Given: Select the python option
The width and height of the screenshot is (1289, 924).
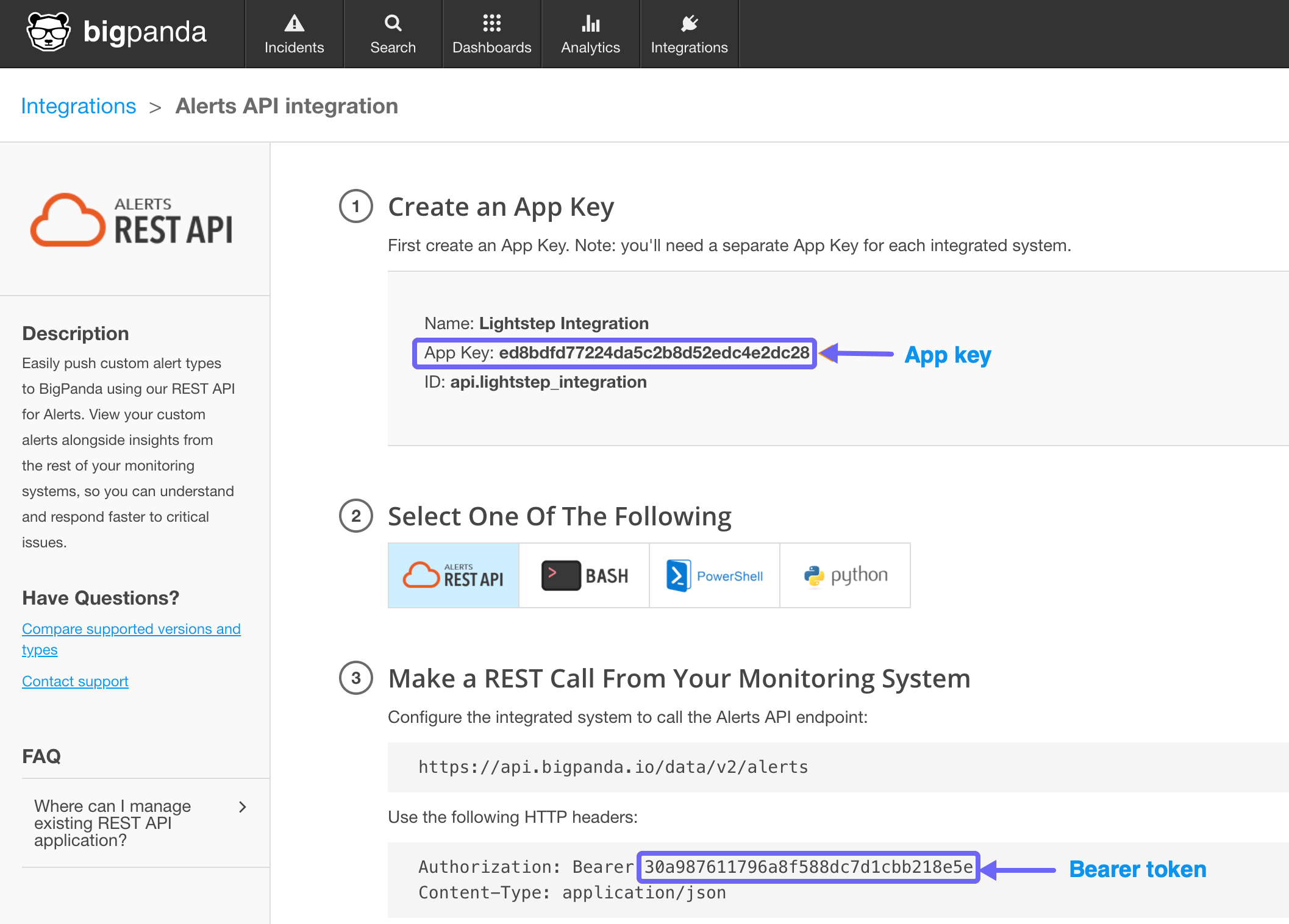Looking at the screenshot, I should pos(845,575).
